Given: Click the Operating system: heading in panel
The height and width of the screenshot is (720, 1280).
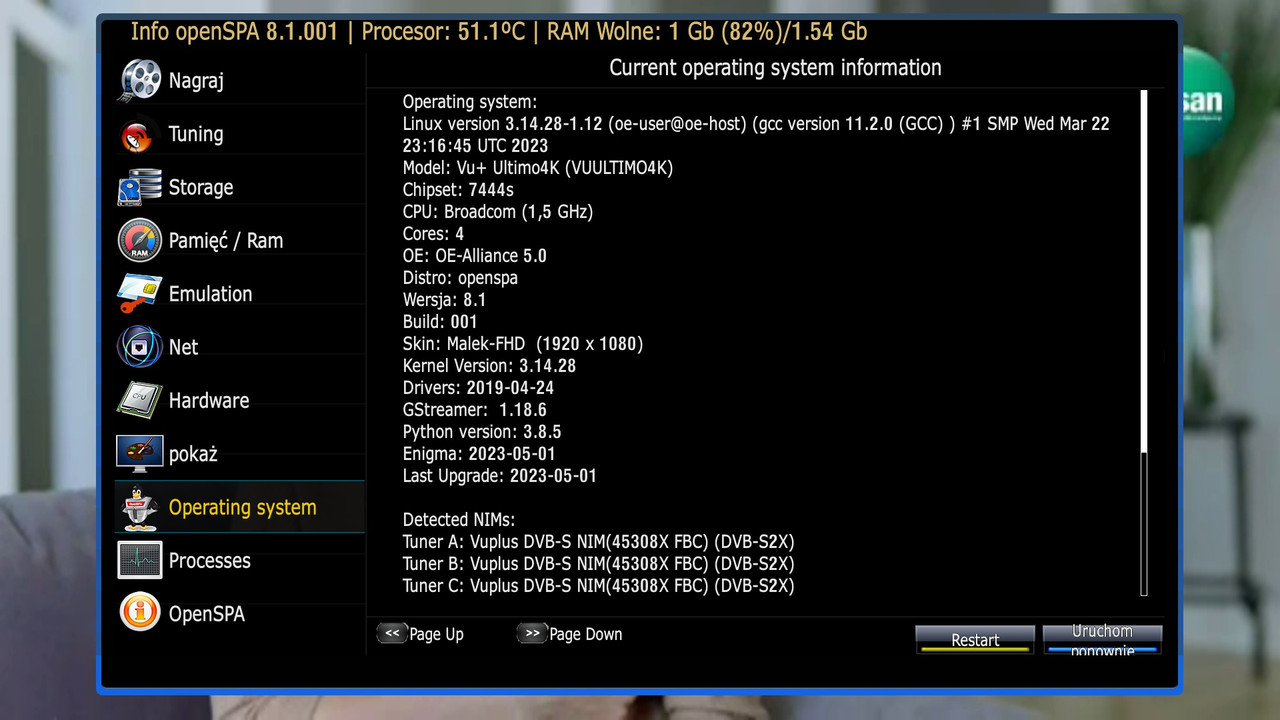Looking at the screenshot, I should tap(470, 102).
